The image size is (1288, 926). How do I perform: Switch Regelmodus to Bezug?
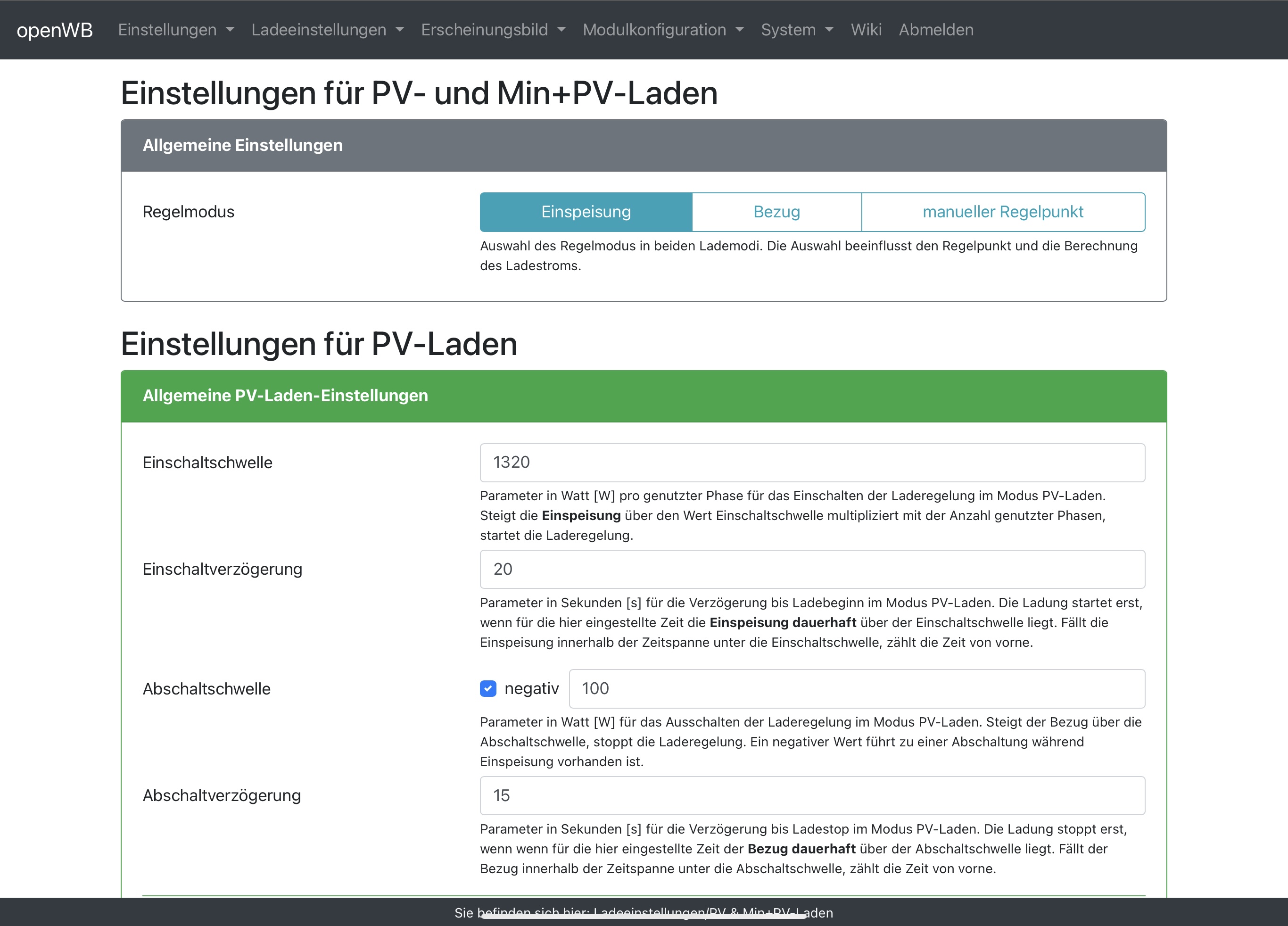[x=776, y=212]
